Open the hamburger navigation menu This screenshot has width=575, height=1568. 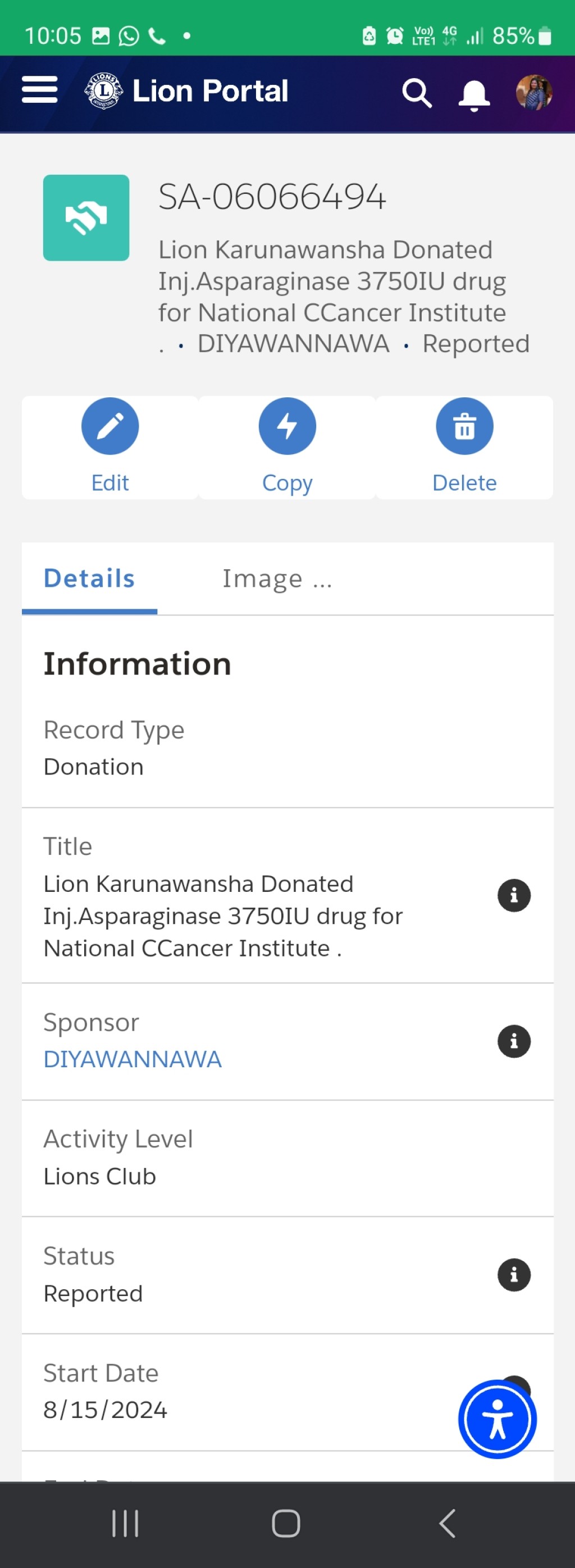pos(39,90)
